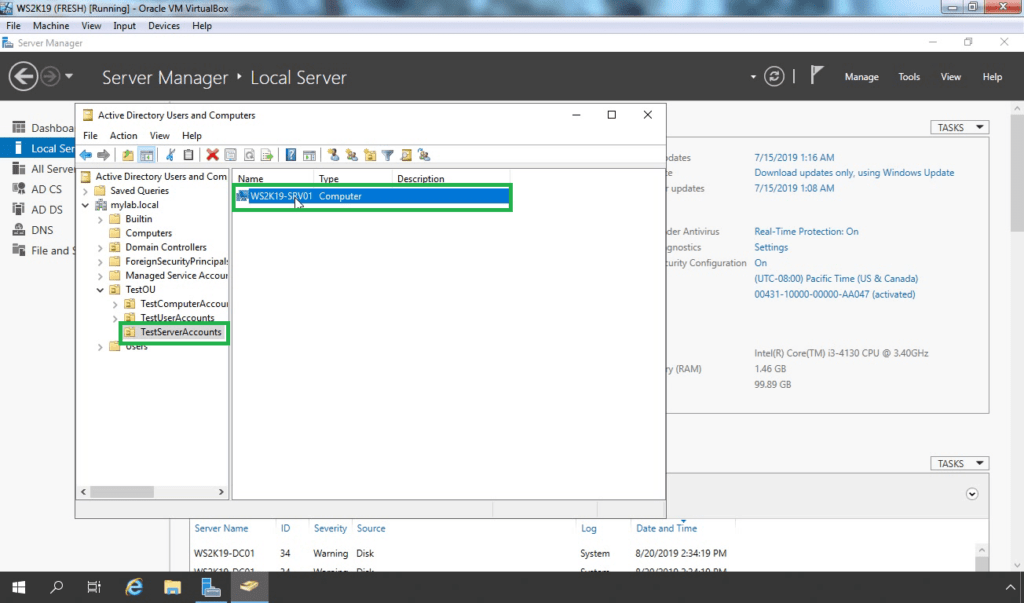Image resolution: width=1024 pixels, height=603 pixels.
Task: Click the Find objects toolbar icon
Action: coord(406,154)
